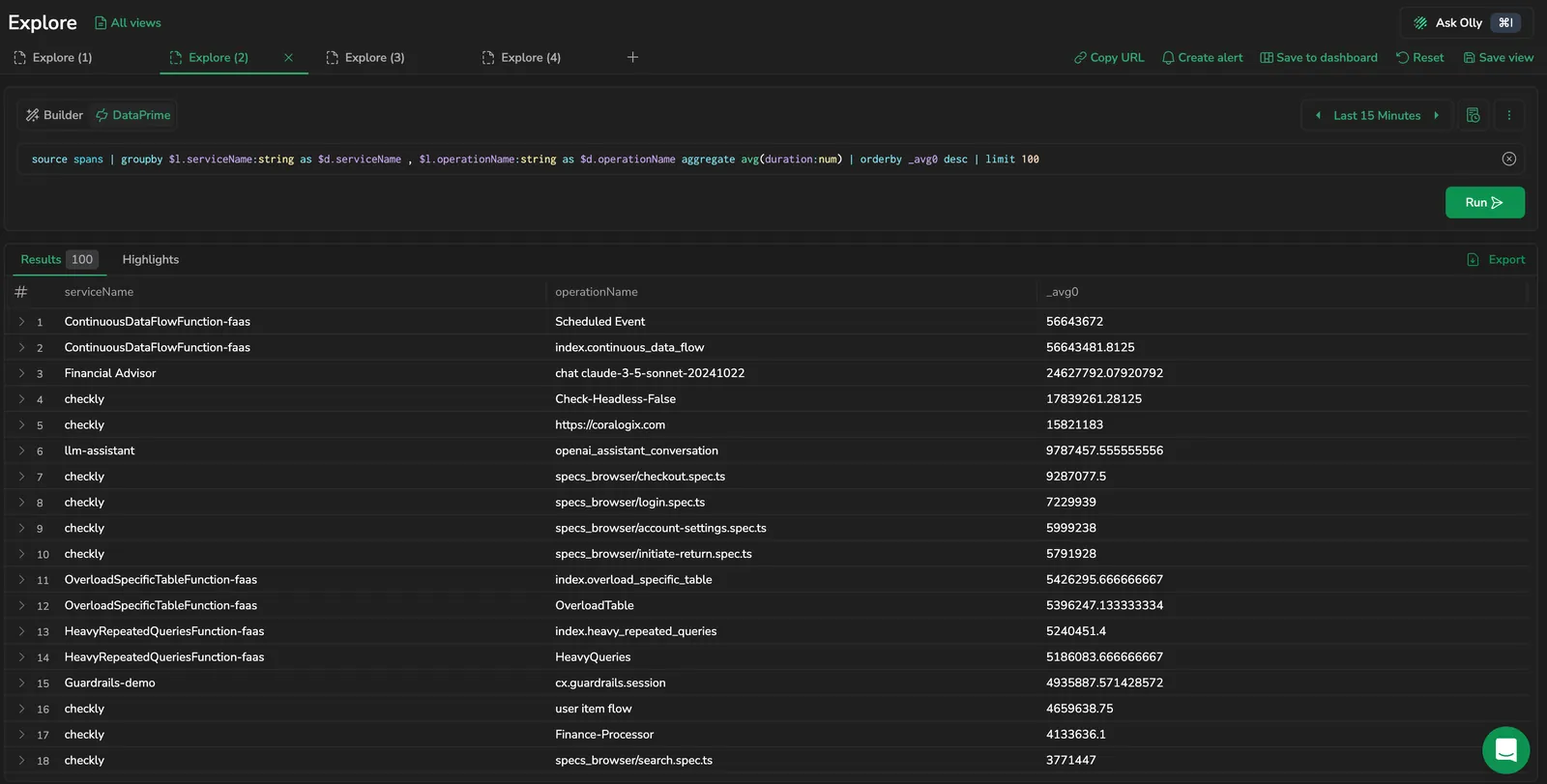Save to dashboard
Screen dimensions: 1547x784
(1319, 57)
